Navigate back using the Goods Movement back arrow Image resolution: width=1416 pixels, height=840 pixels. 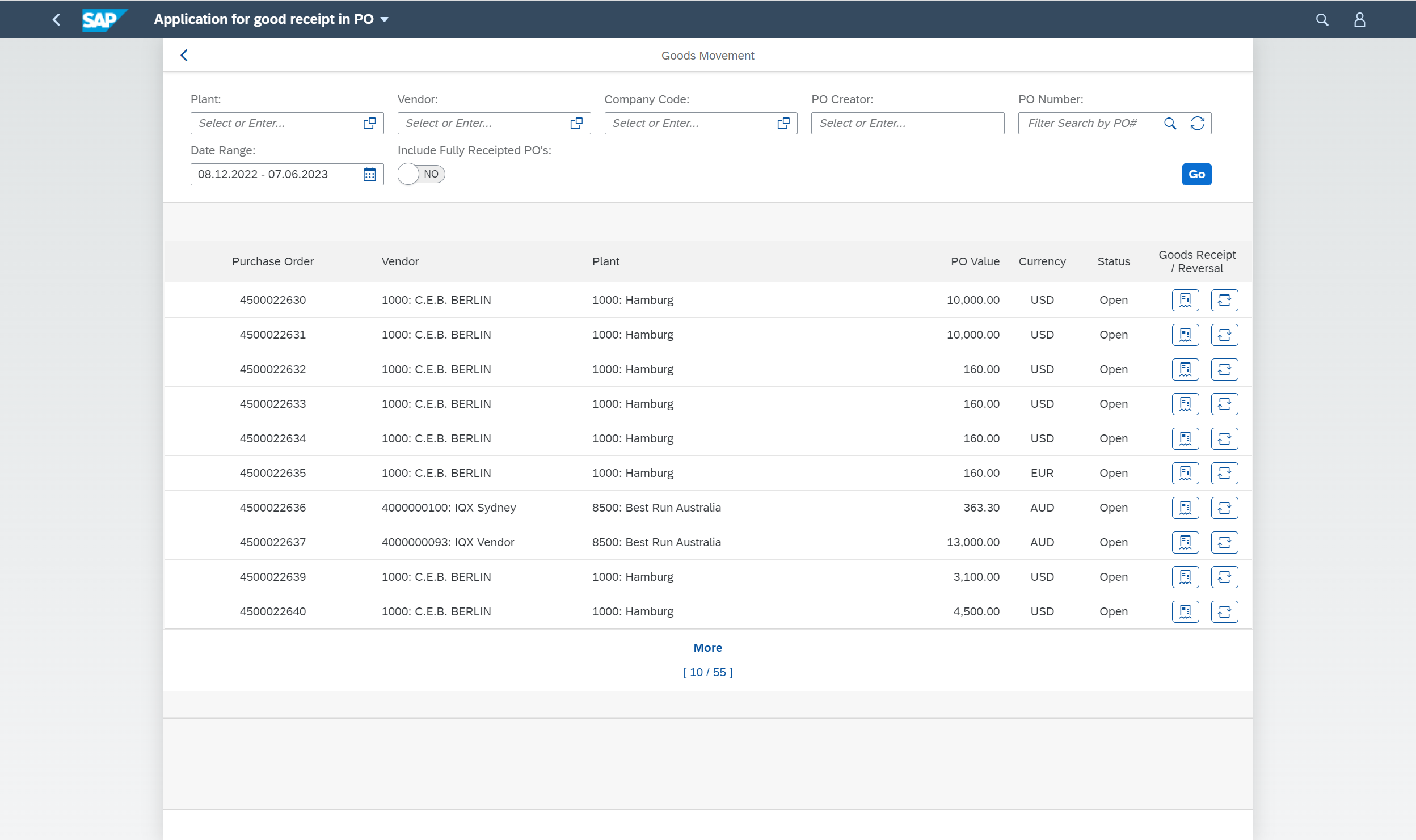point(185,55)
